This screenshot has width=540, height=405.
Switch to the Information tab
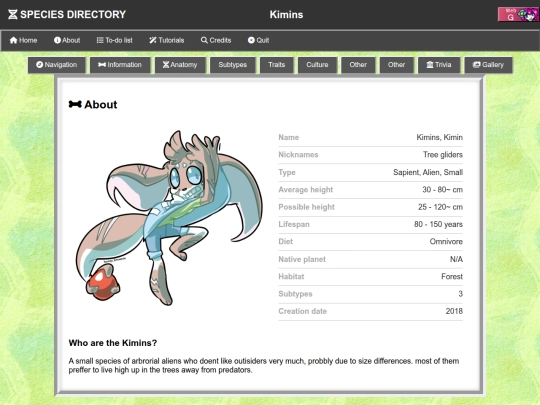pyautogui.click(x=120, y=65)
